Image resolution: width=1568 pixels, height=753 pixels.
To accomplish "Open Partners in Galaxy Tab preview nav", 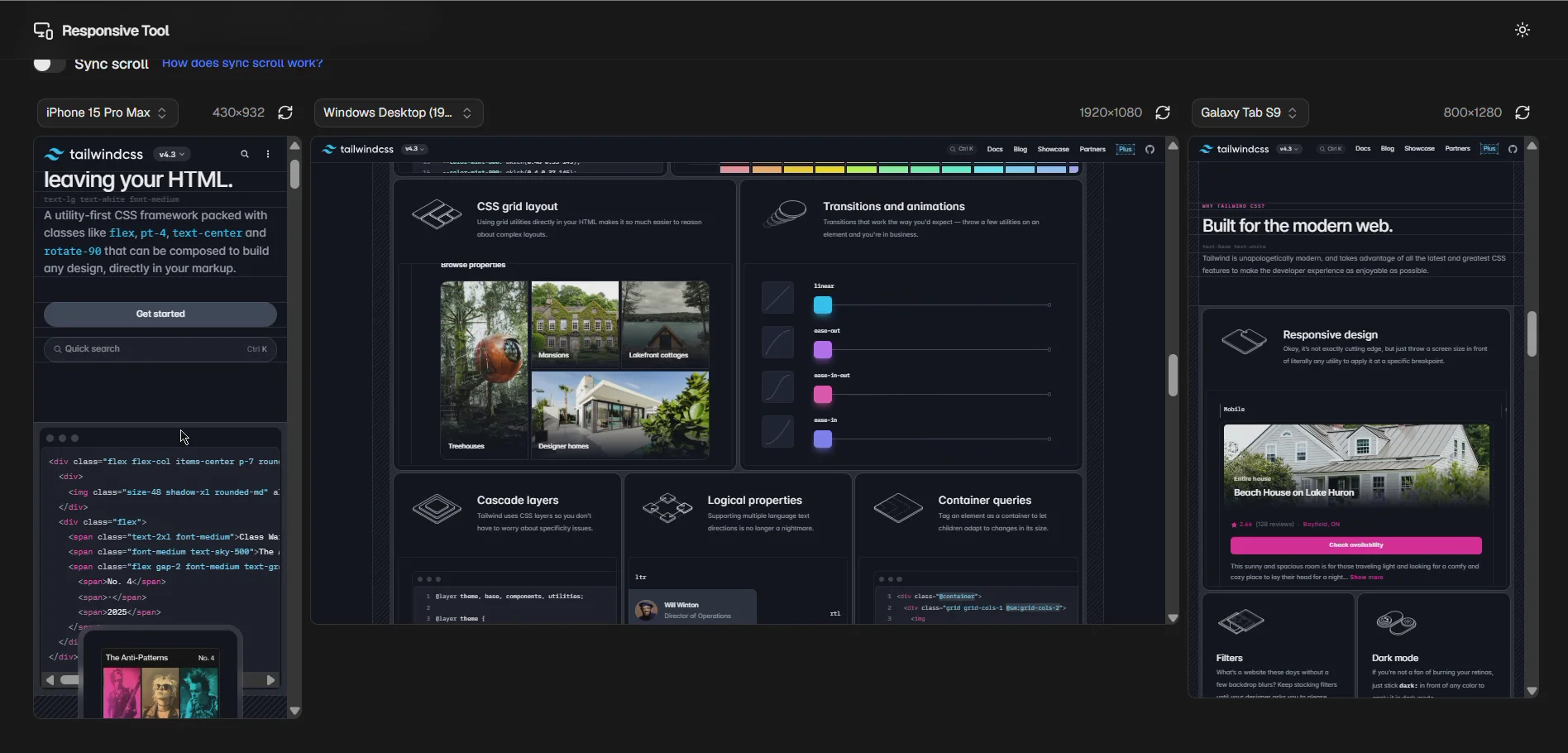I will 1457,149.
